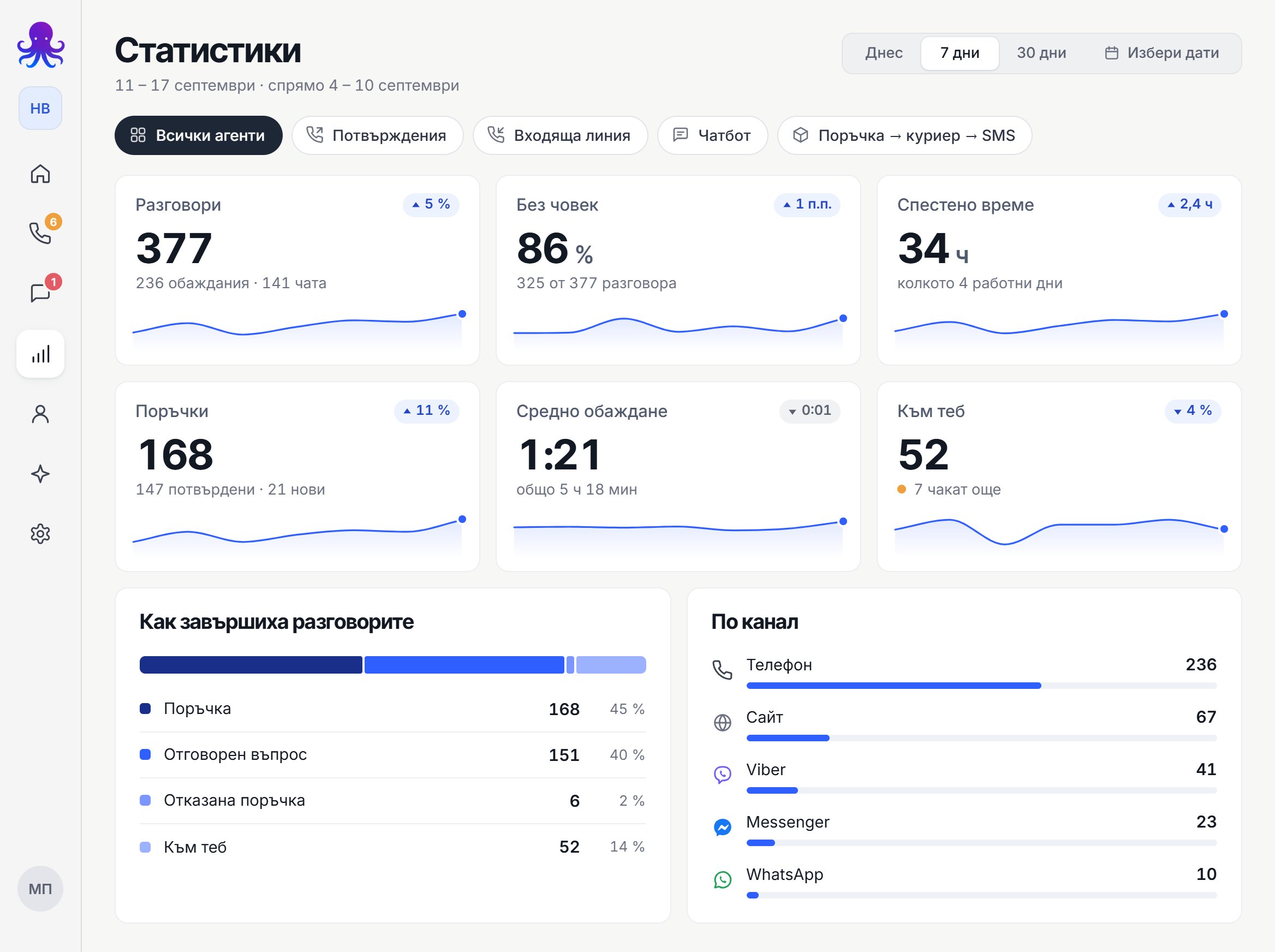Filter by Поръчка → куриер → SMS agent

point(904,135)
